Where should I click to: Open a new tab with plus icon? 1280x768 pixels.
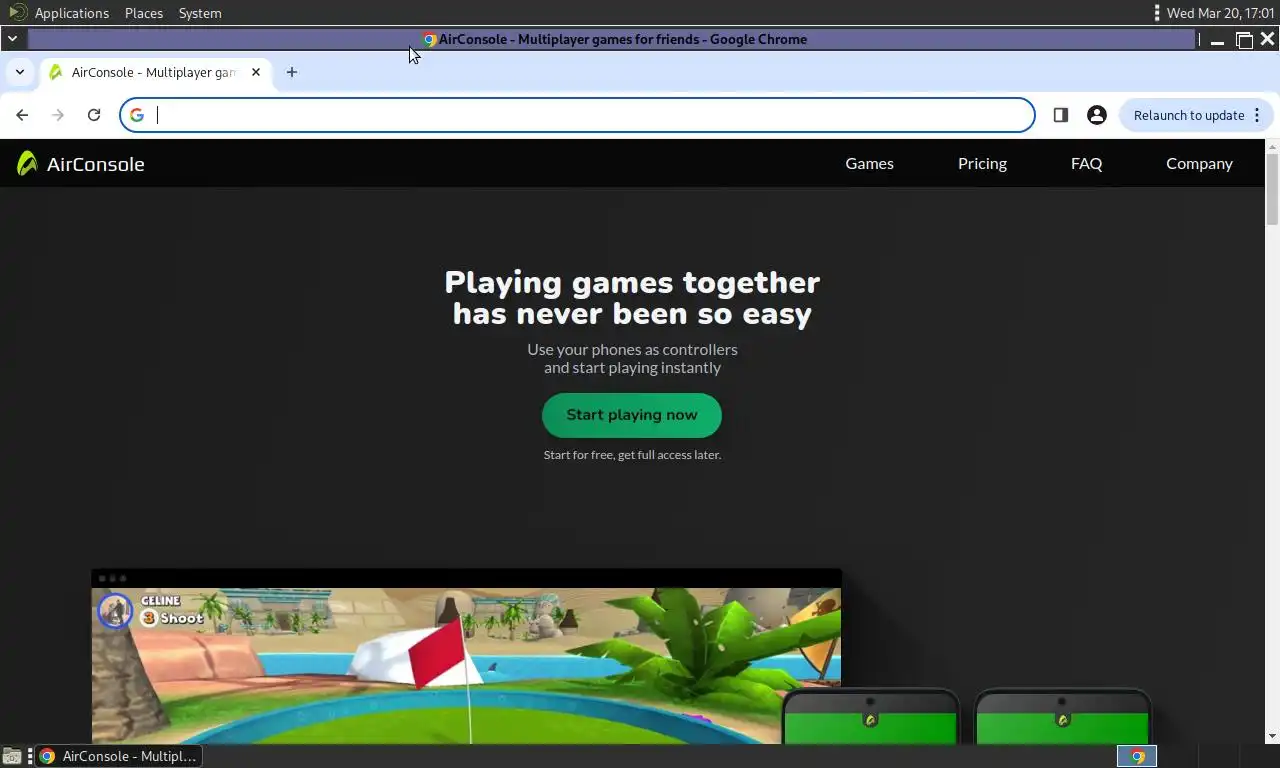pos(292,72)
